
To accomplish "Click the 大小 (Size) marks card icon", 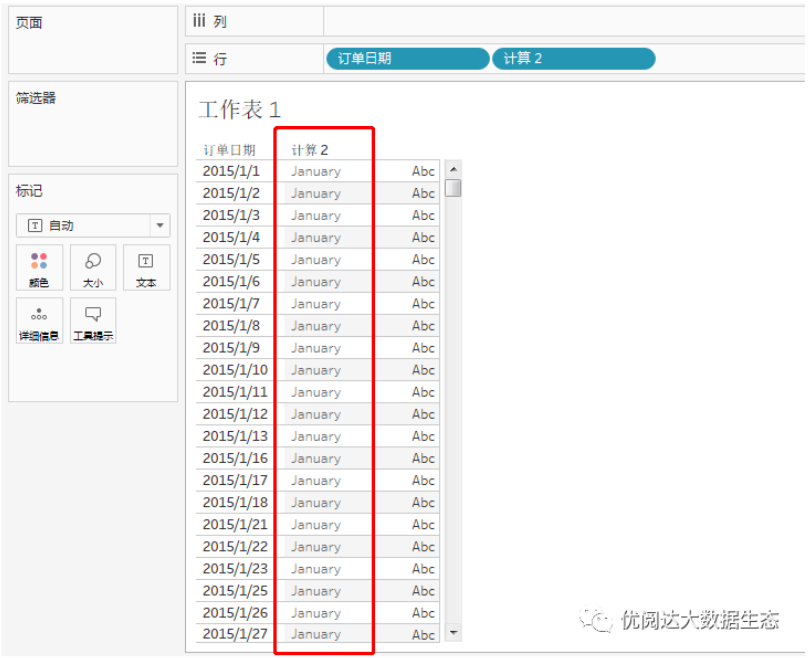I will tap(92, 268).
